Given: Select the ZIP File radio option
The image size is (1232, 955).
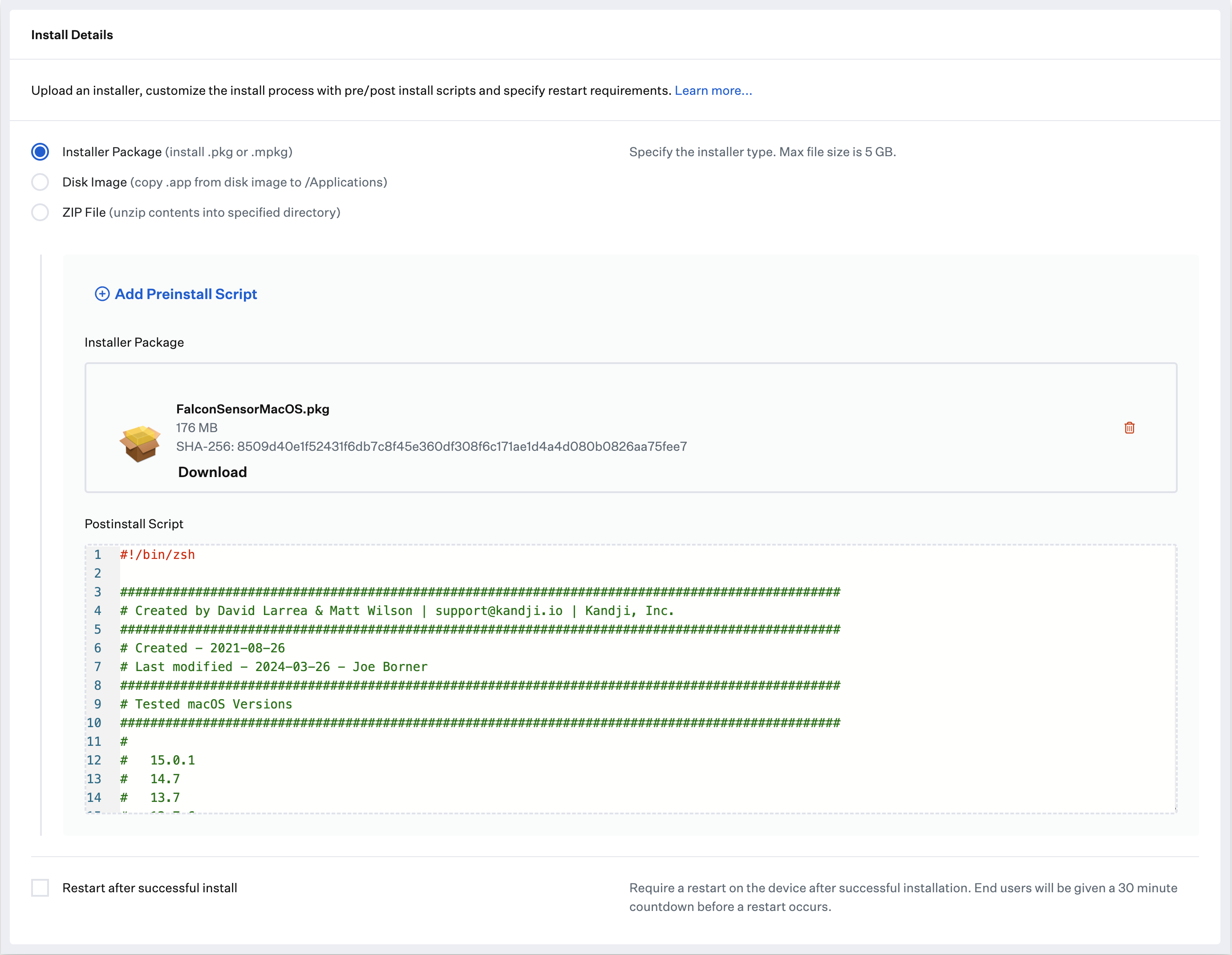Looking at the screenshot, I should click(x=40, y=213).
